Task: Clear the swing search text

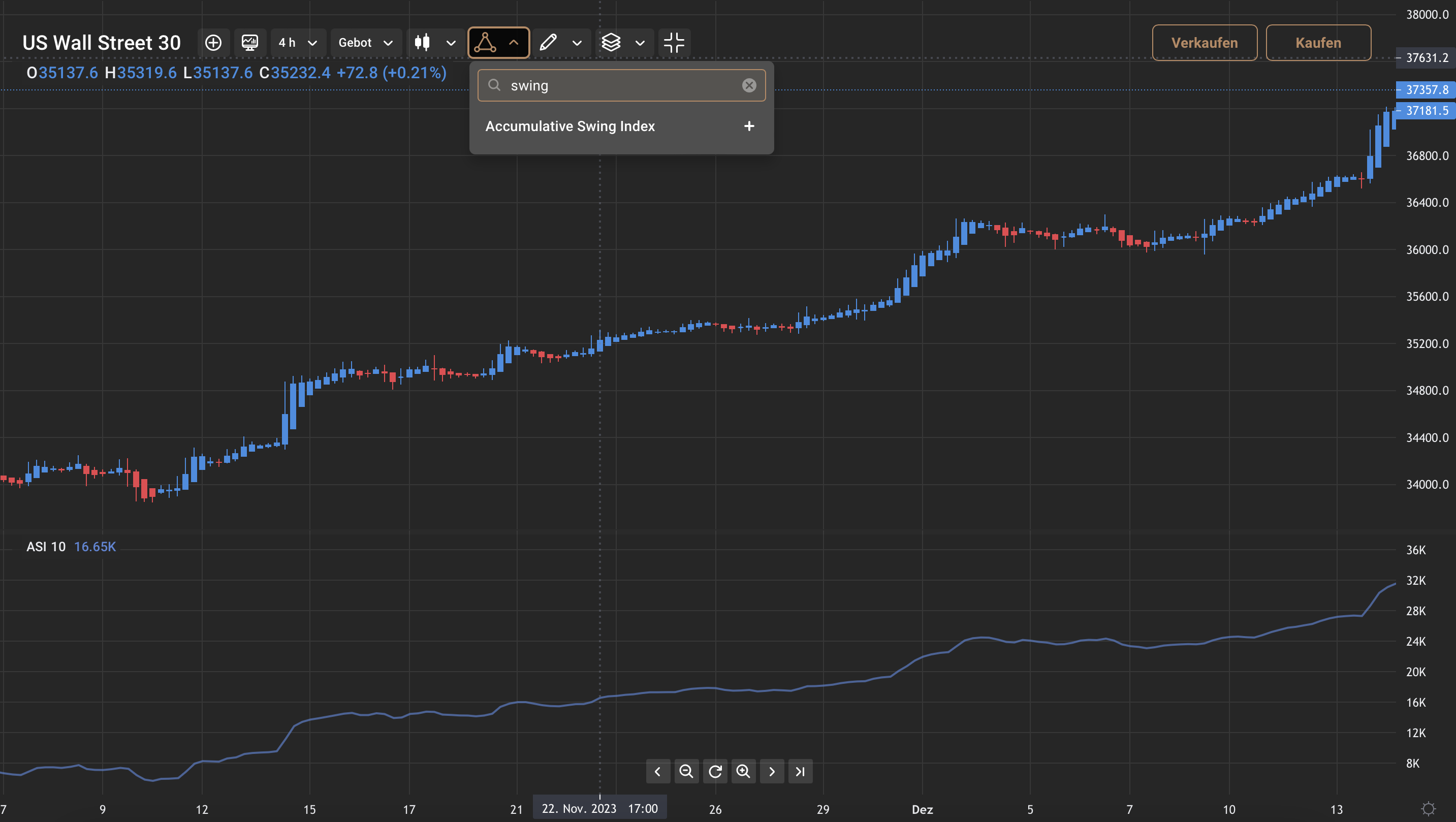Action: [x=749, y=85]
